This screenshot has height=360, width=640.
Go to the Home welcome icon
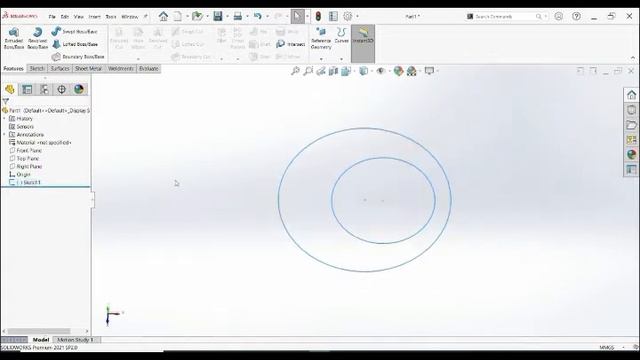[163, 16]
